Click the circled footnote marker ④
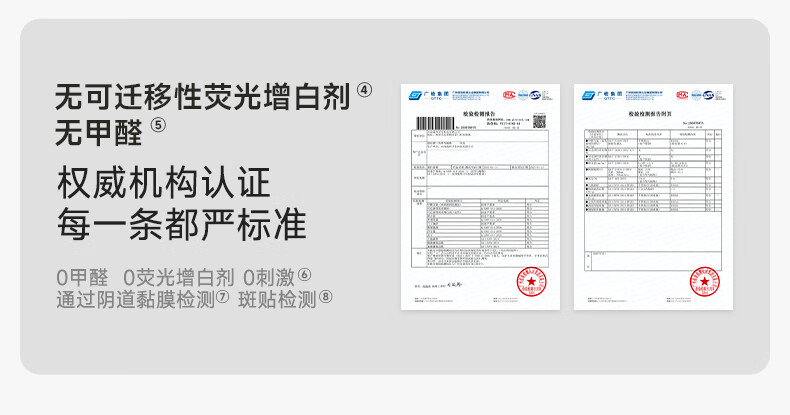This screenshot has height=415, width=790. click(364, 91)
